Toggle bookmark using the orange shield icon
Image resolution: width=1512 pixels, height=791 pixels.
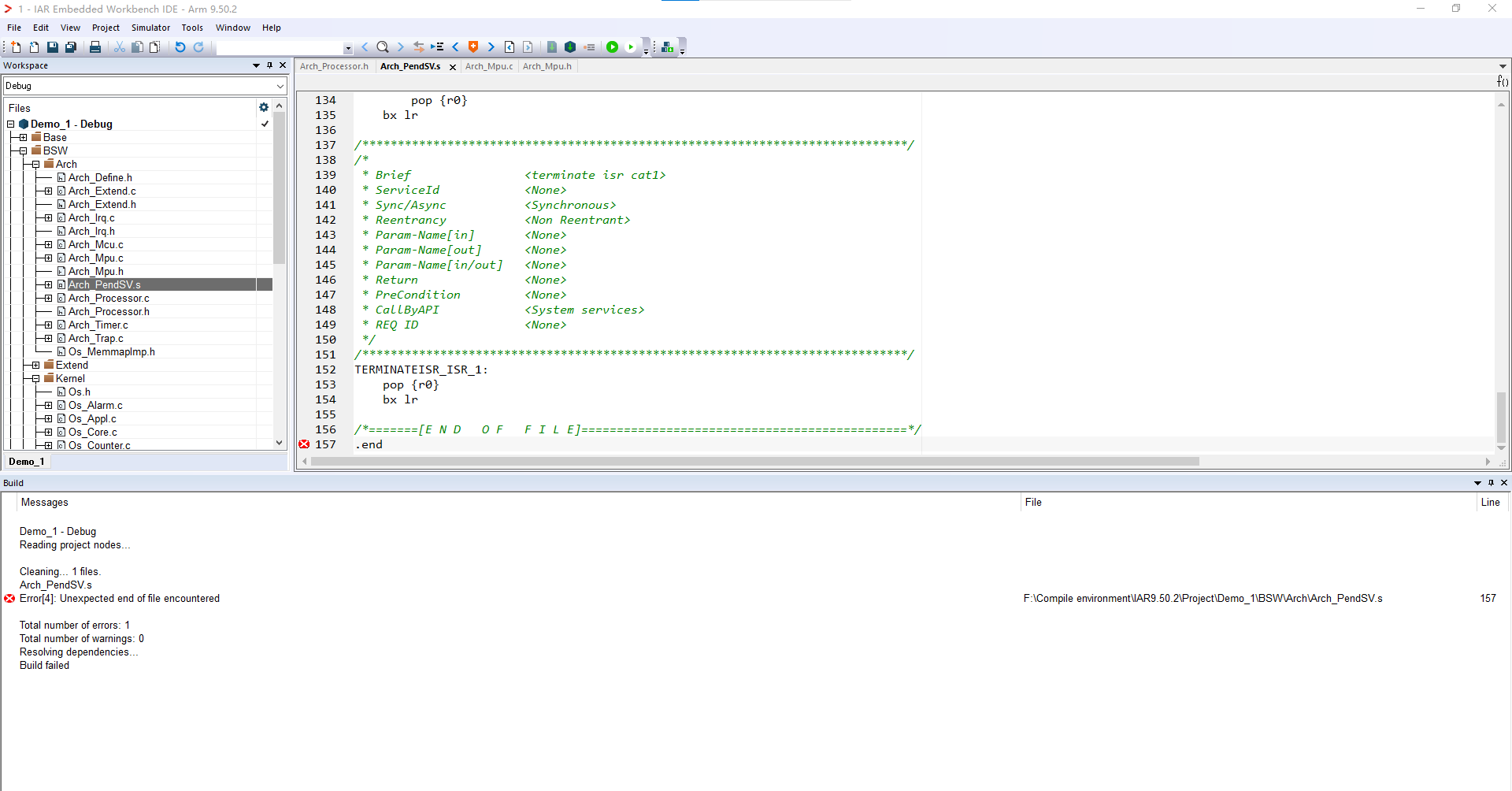pyautogui.click(x=473, y=47)
